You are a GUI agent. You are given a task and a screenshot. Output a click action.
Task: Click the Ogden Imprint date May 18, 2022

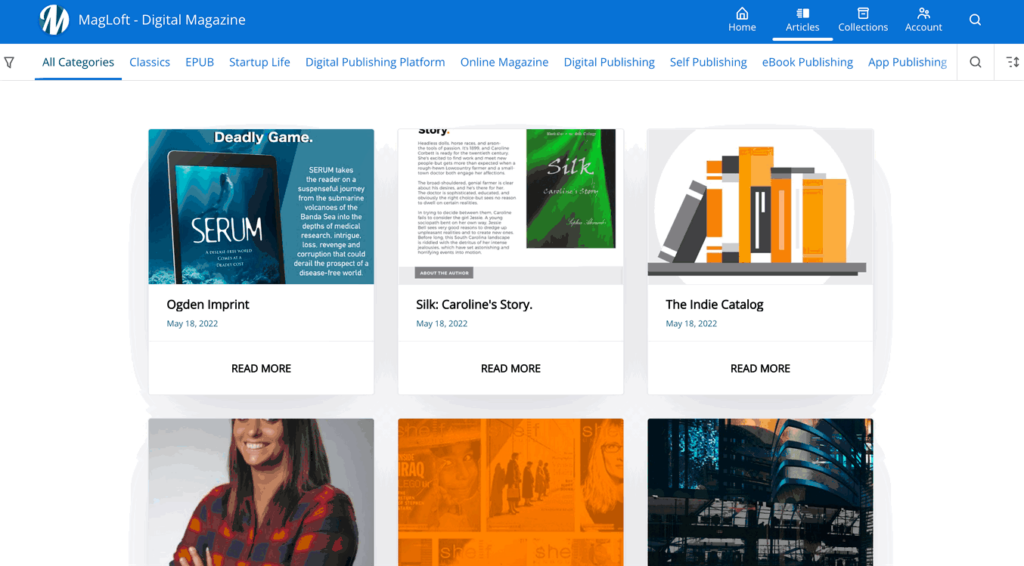click(x=192, y=323)
